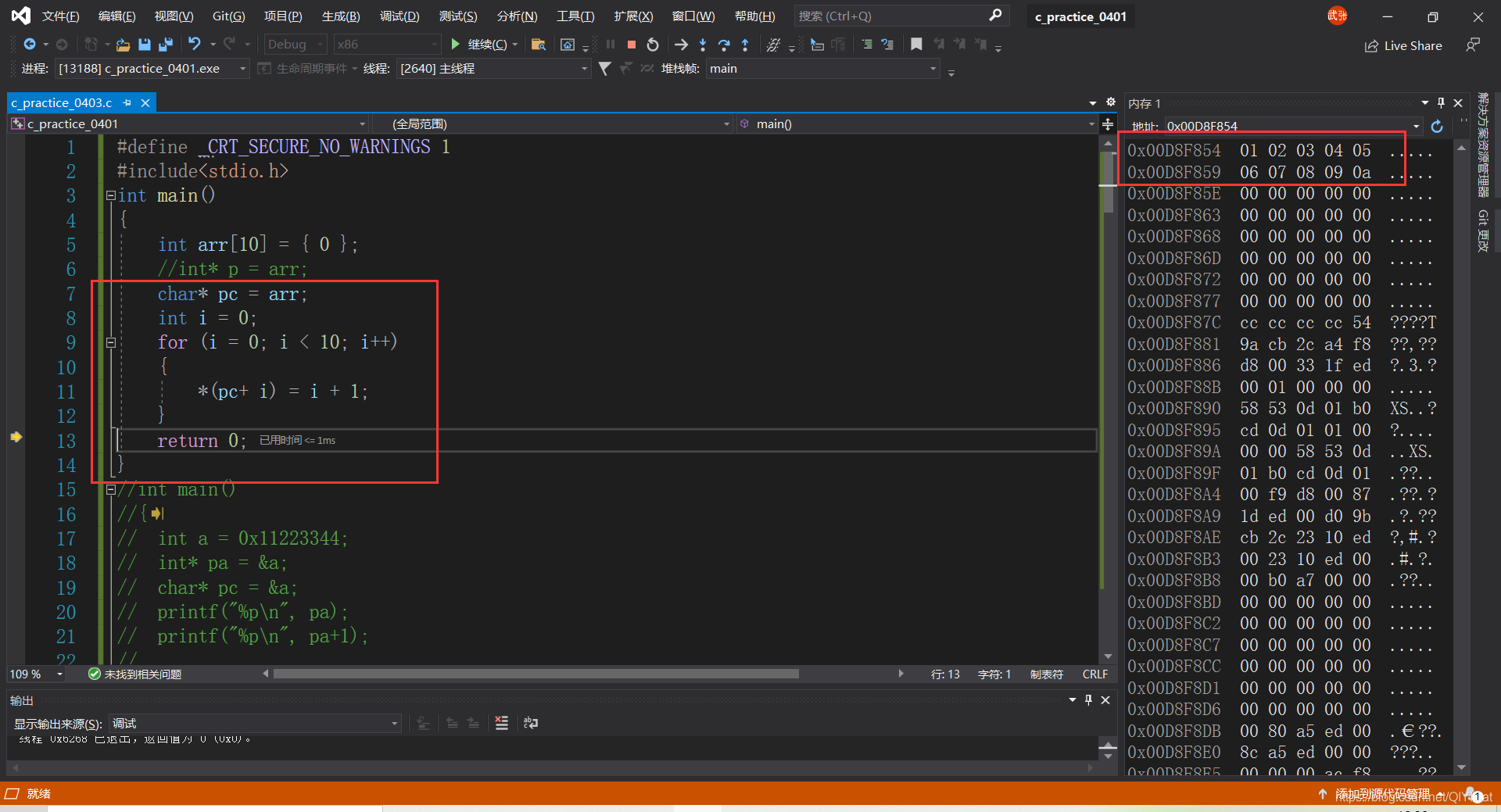
Task: Close the c_practice_0403.c tab
Action: tap(145, 102)
